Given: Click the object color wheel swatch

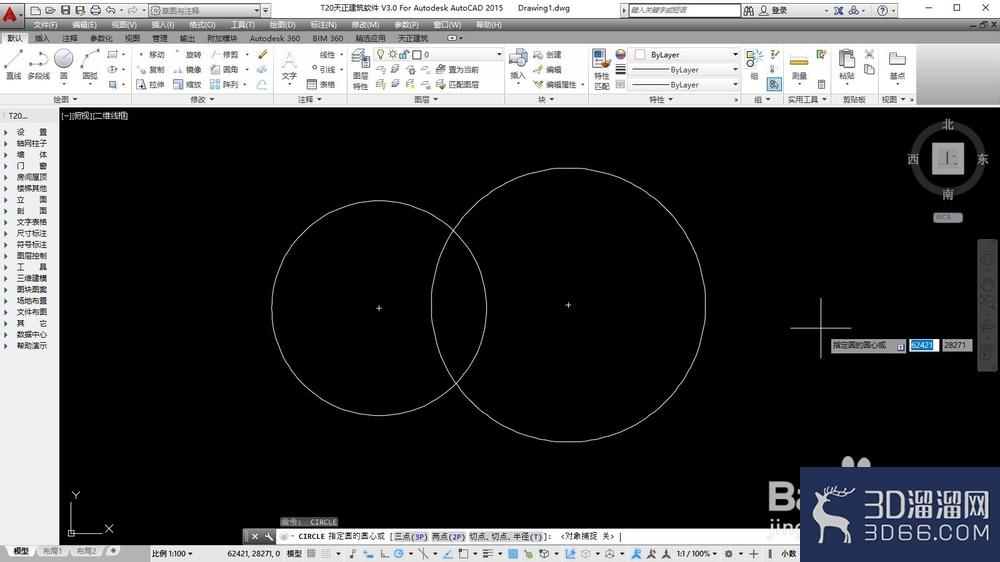Looking at the screenshot, I should (621, 55).
